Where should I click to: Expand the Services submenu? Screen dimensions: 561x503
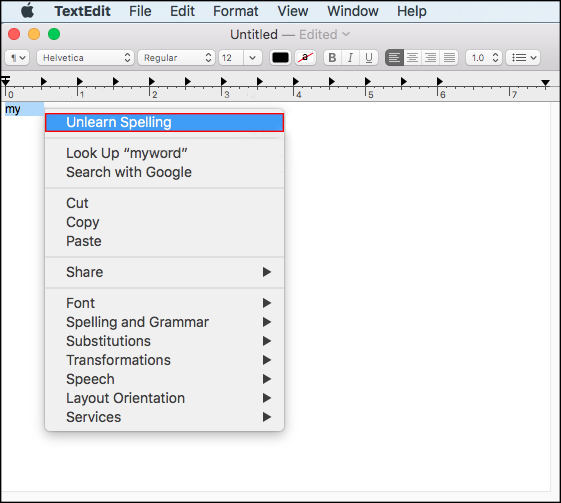[x=165, y=417]
